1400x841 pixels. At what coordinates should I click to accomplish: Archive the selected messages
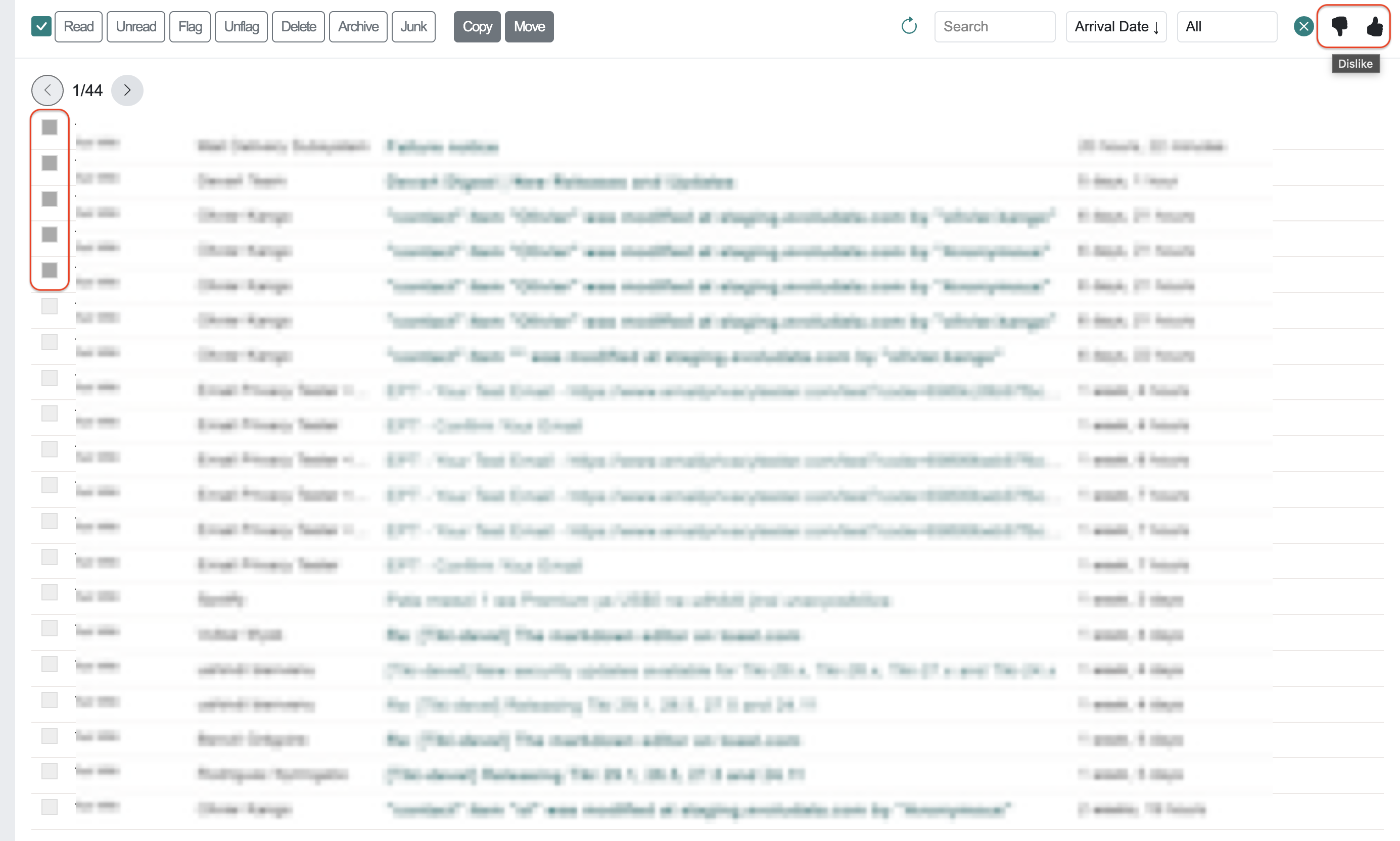pos(358,27)
